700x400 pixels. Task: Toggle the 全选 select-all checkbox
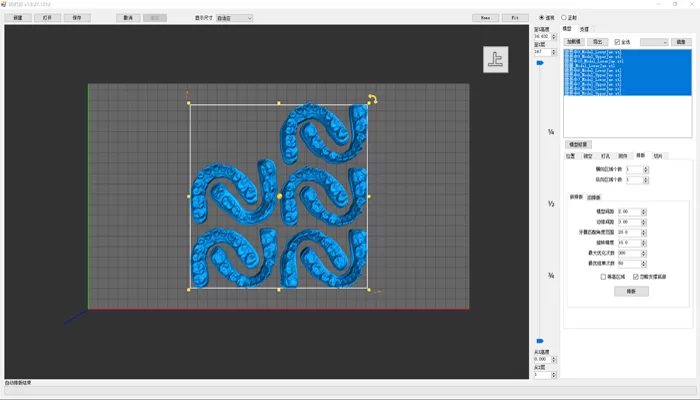[616, 42]
